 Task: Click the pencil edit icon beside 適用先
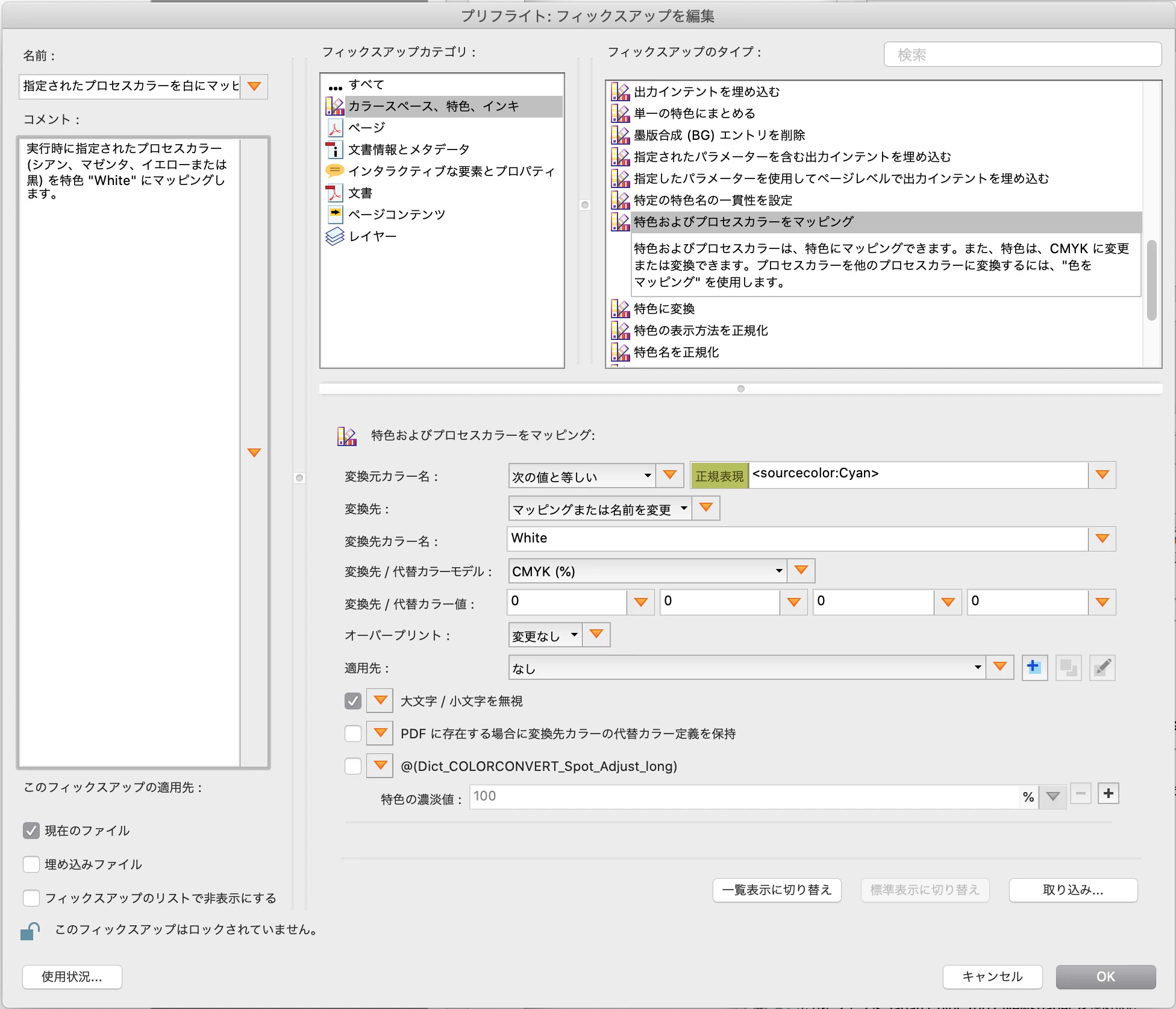click(x=1102, y=667)
